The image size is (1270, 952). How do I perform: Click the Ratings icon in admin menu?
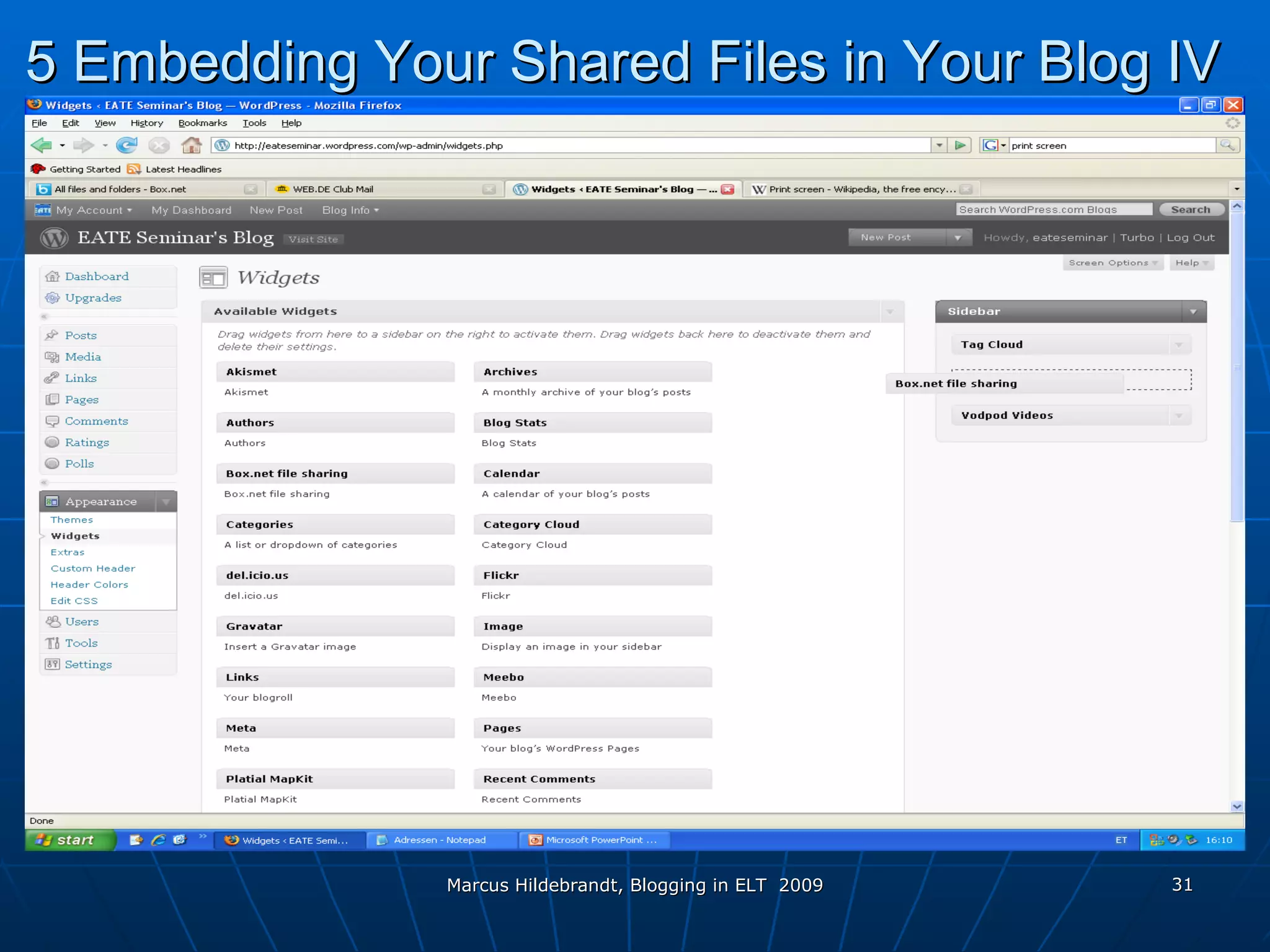coord(52,443)
